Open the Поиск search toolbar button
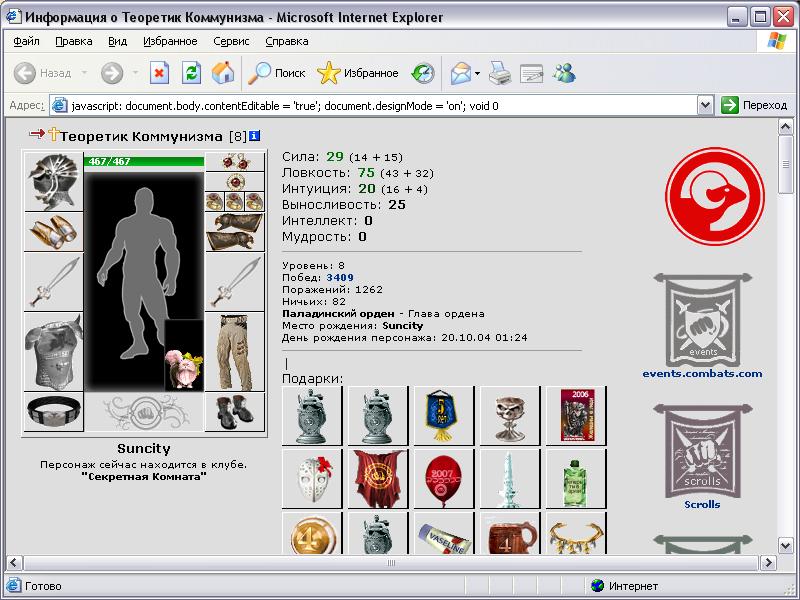800x600 pixels. [277, 73]
